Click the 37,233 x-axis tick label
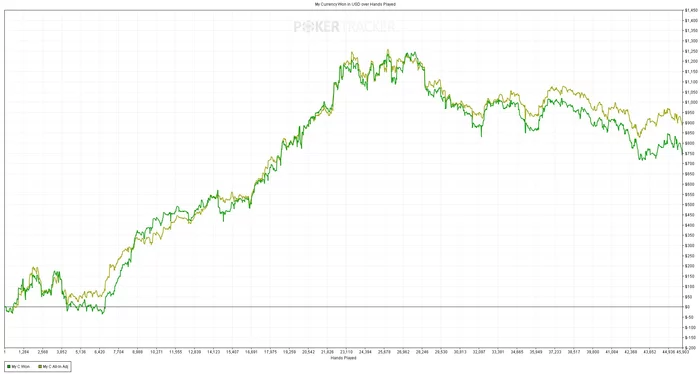Viewport: 700px width, 374px height. pos(555,352)
